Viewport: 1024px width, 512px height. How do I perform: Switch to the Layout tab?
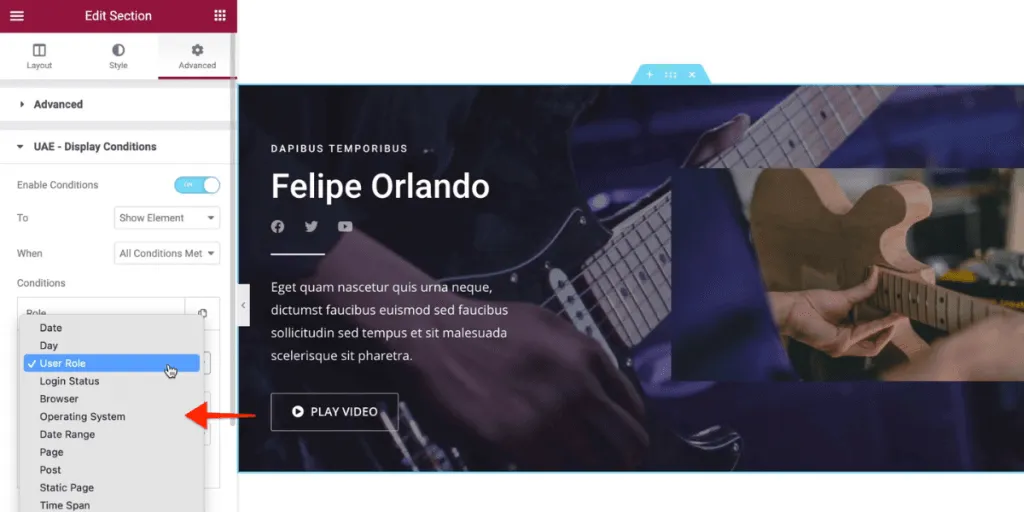(39, 56)
